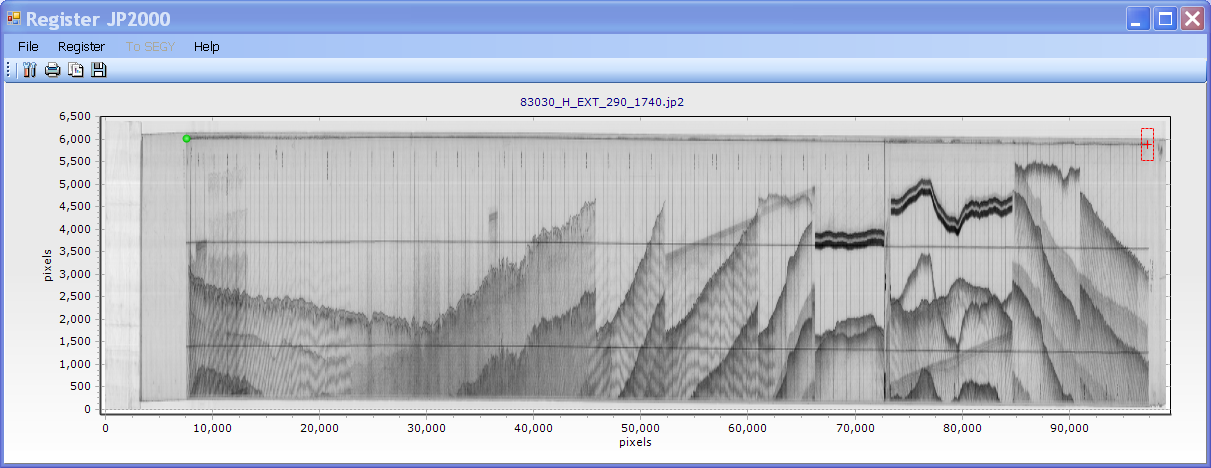Click the x-axis value 90,000
This screenshot has width=1211, height=468.
pyautogui.click(x=1070, y=427)
